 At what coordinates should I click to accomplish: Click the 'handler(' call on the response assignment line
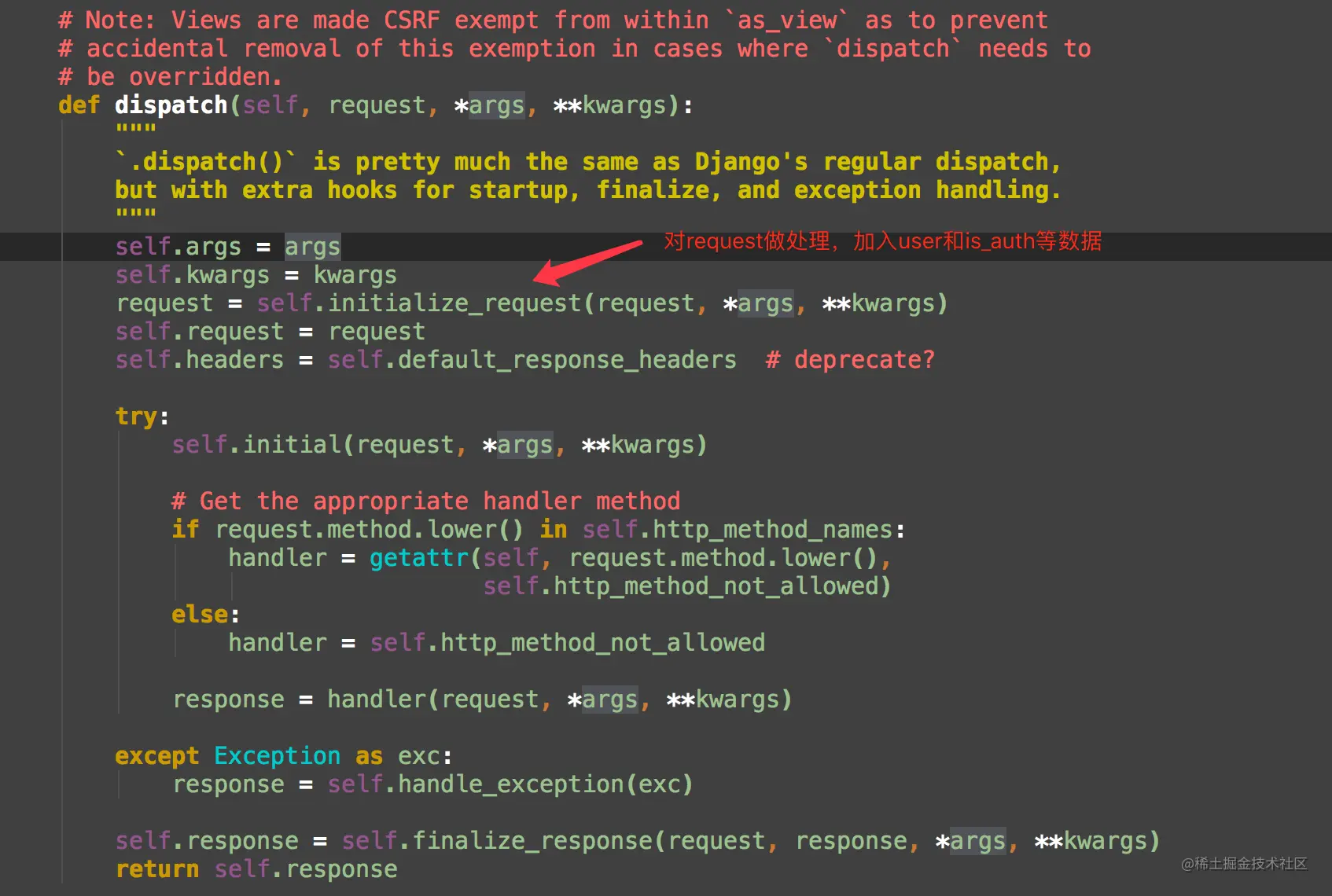(x=383, y=699)
